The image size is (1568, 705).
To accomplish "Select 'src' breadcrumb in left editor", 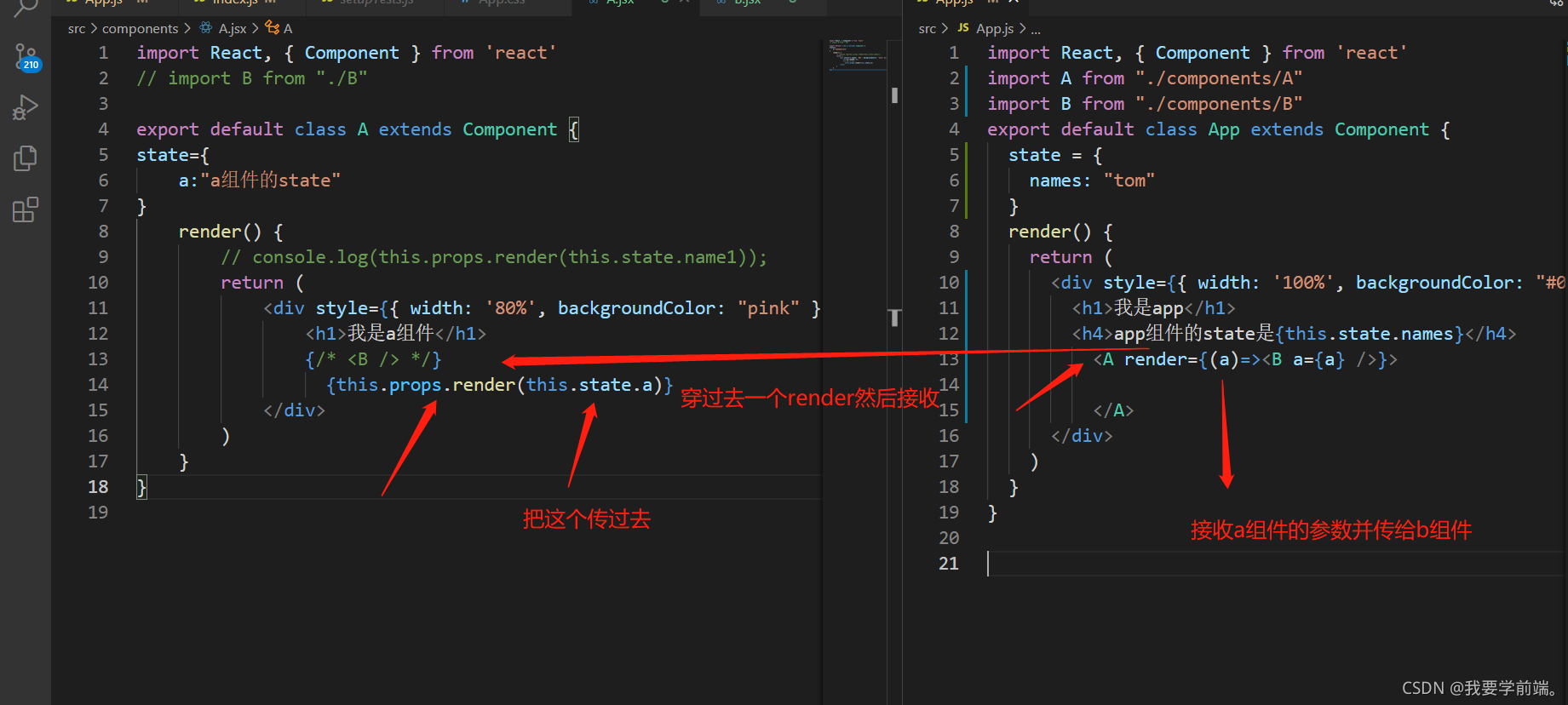I will 77,29.
